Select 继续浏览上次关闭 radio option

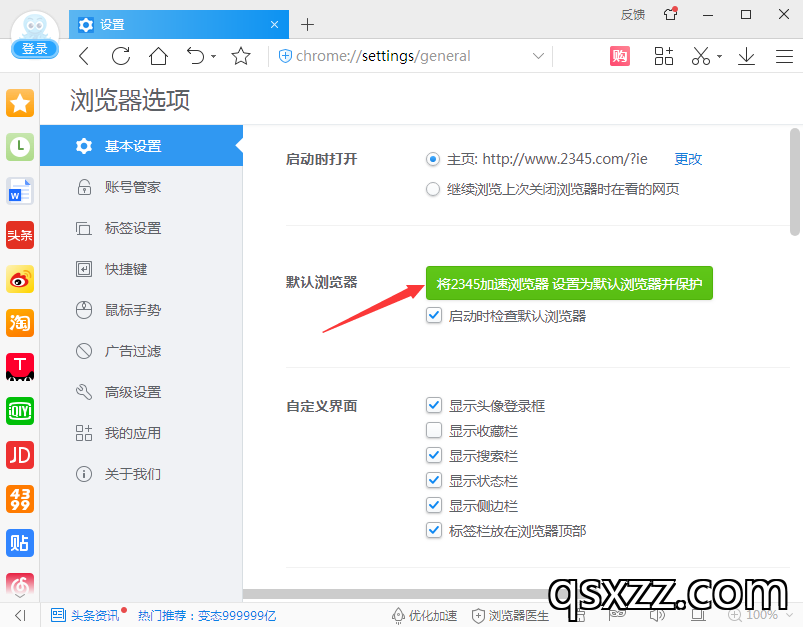pyautogui.click(x=433, y=189)
